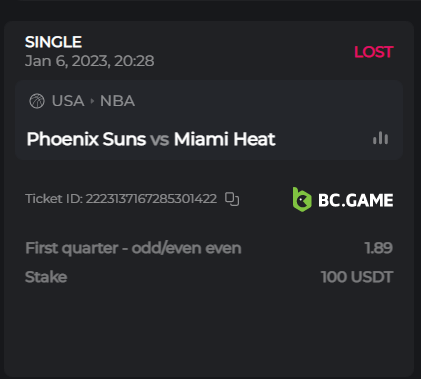Click the bet date Jan 6, 2023, 20:28
421x379 pixels.
coord(90,61)
